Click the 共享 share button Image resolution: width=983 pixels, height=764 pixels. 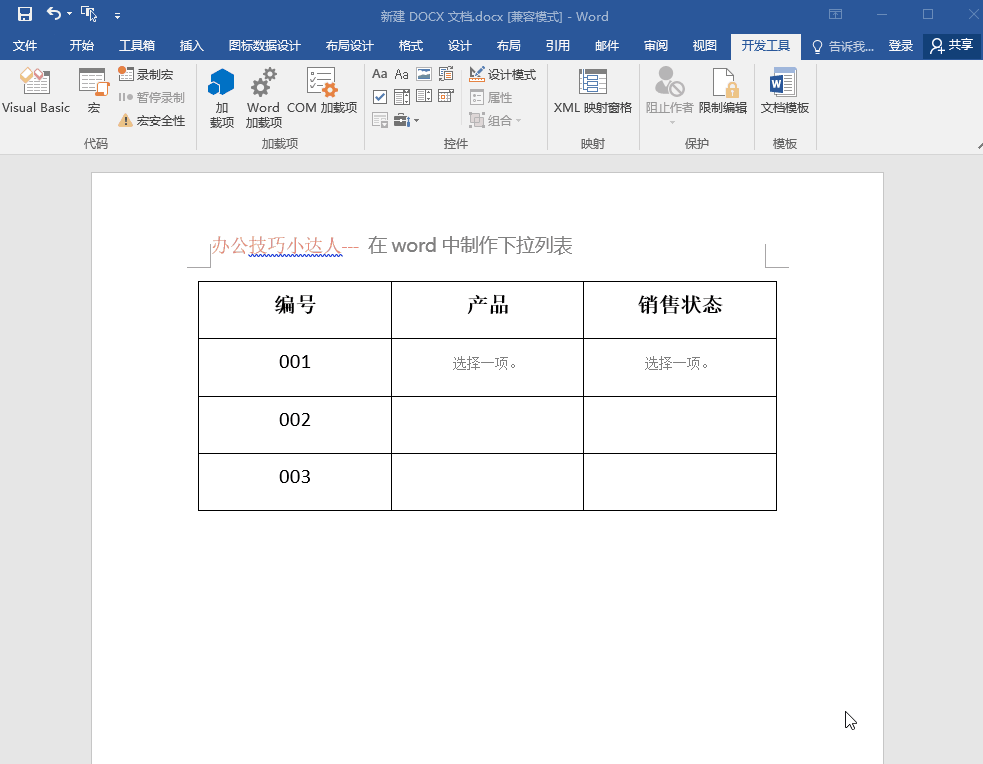click(952, 46)
